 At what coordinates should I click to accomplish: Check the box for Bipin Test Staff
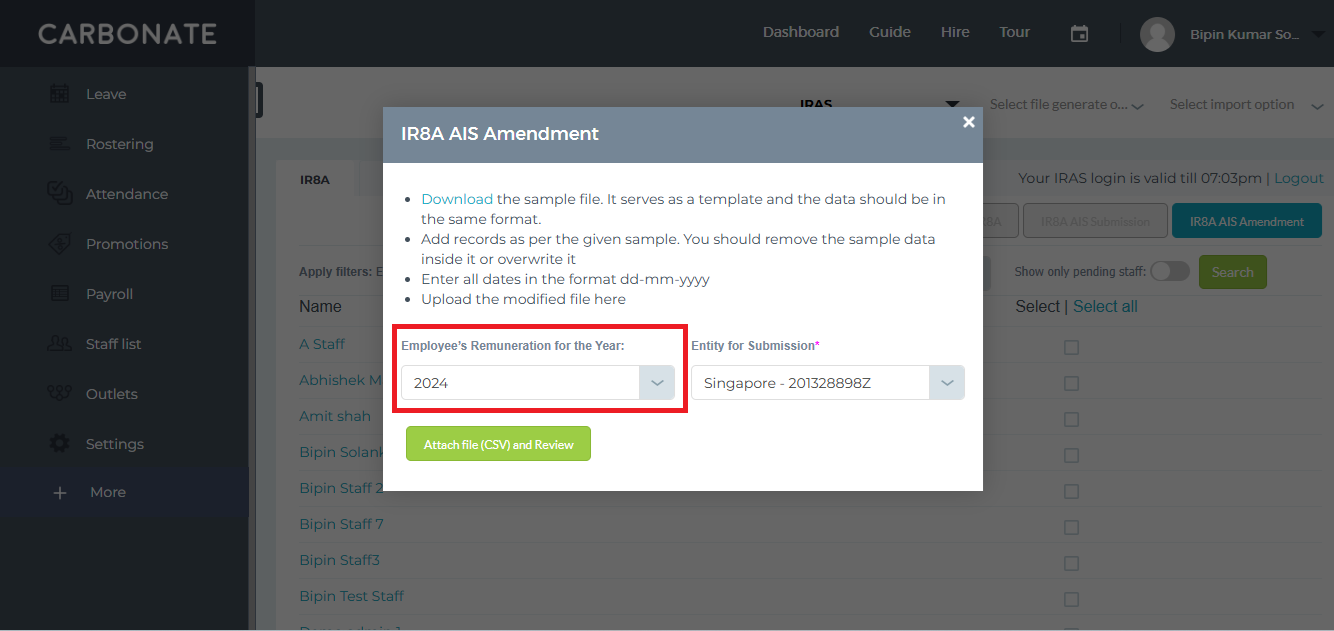pos(1071,599)
